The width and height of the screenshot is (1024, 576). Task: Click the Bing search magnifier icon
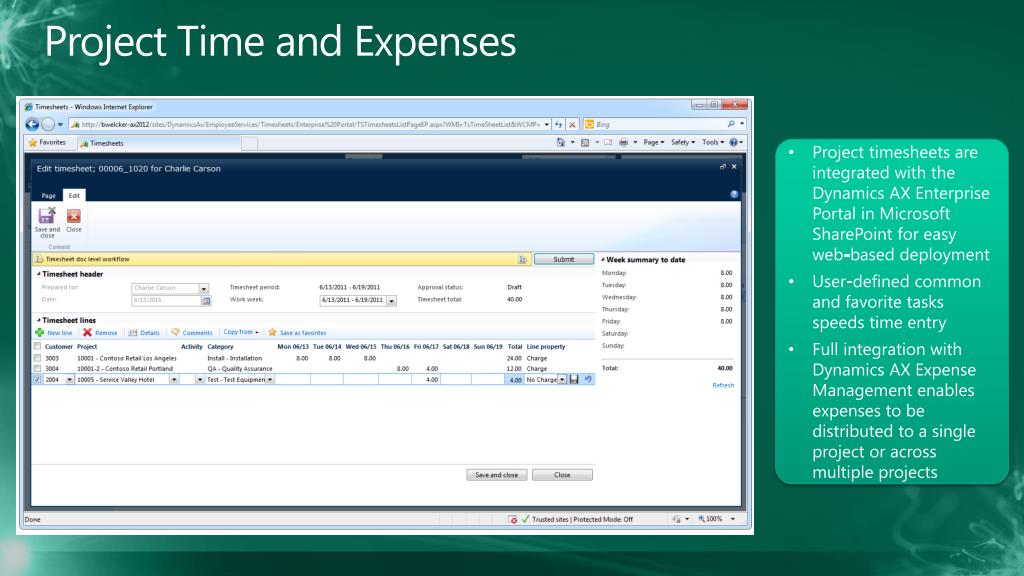point(731,124)
